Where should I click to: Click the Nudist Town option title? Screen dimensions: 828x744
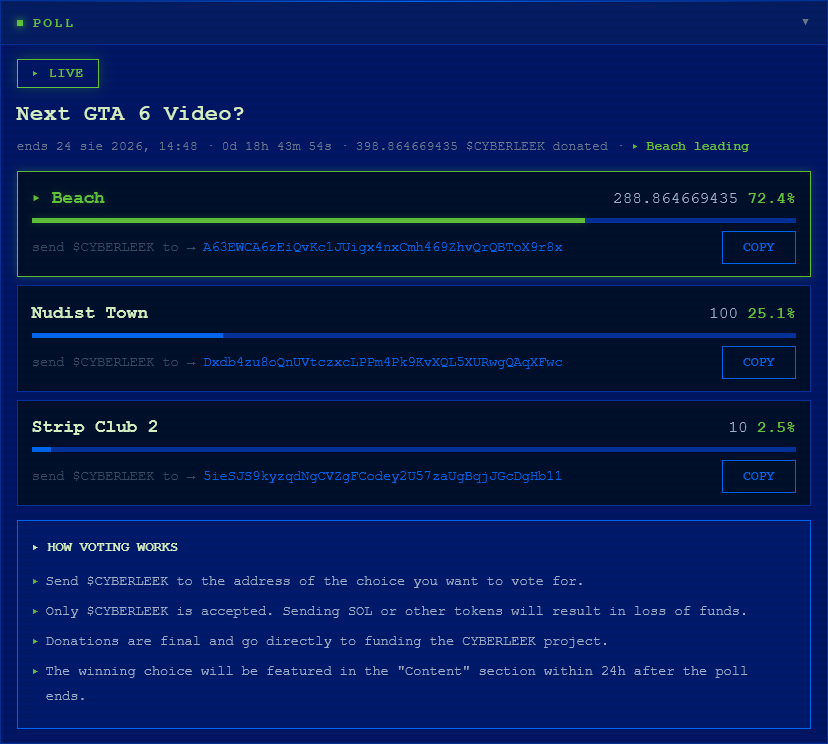coord(89,313)
